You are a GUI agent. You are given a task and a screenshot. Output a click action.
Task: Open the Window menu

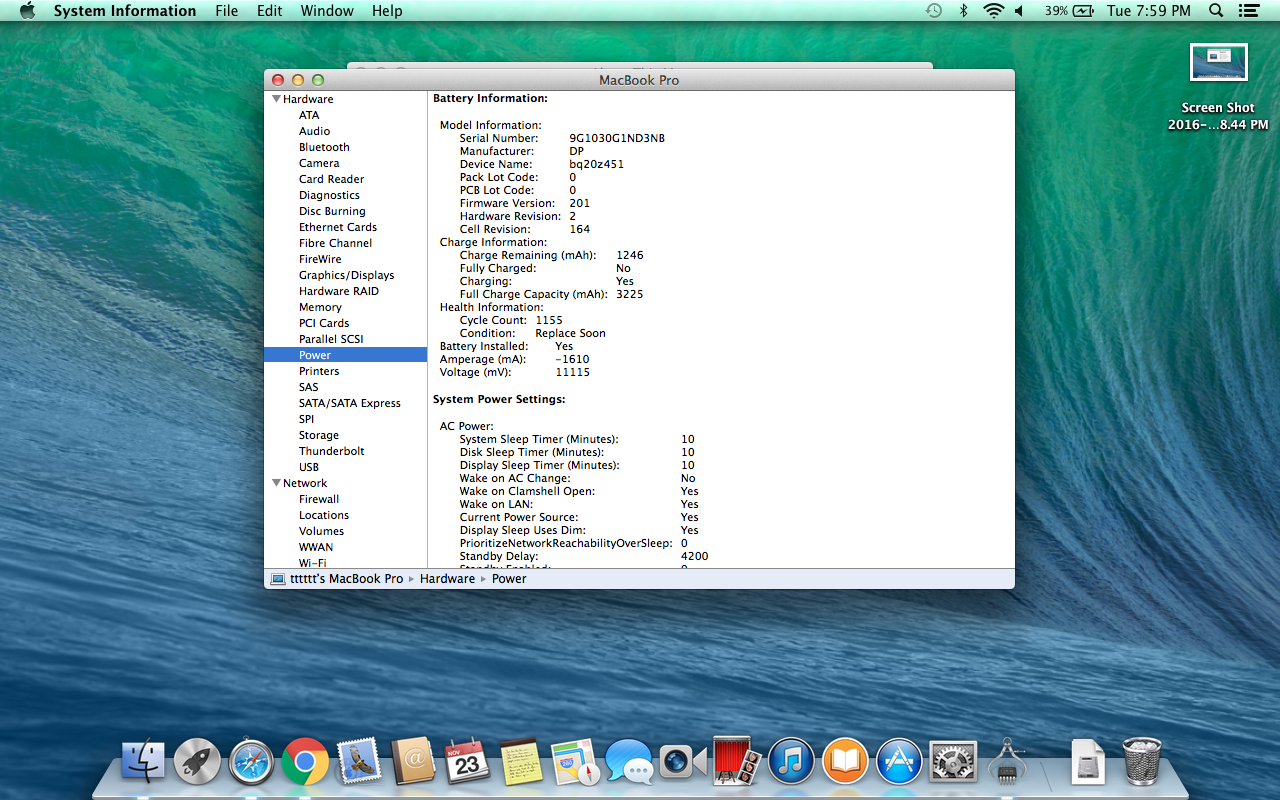(x=327, y=11)
